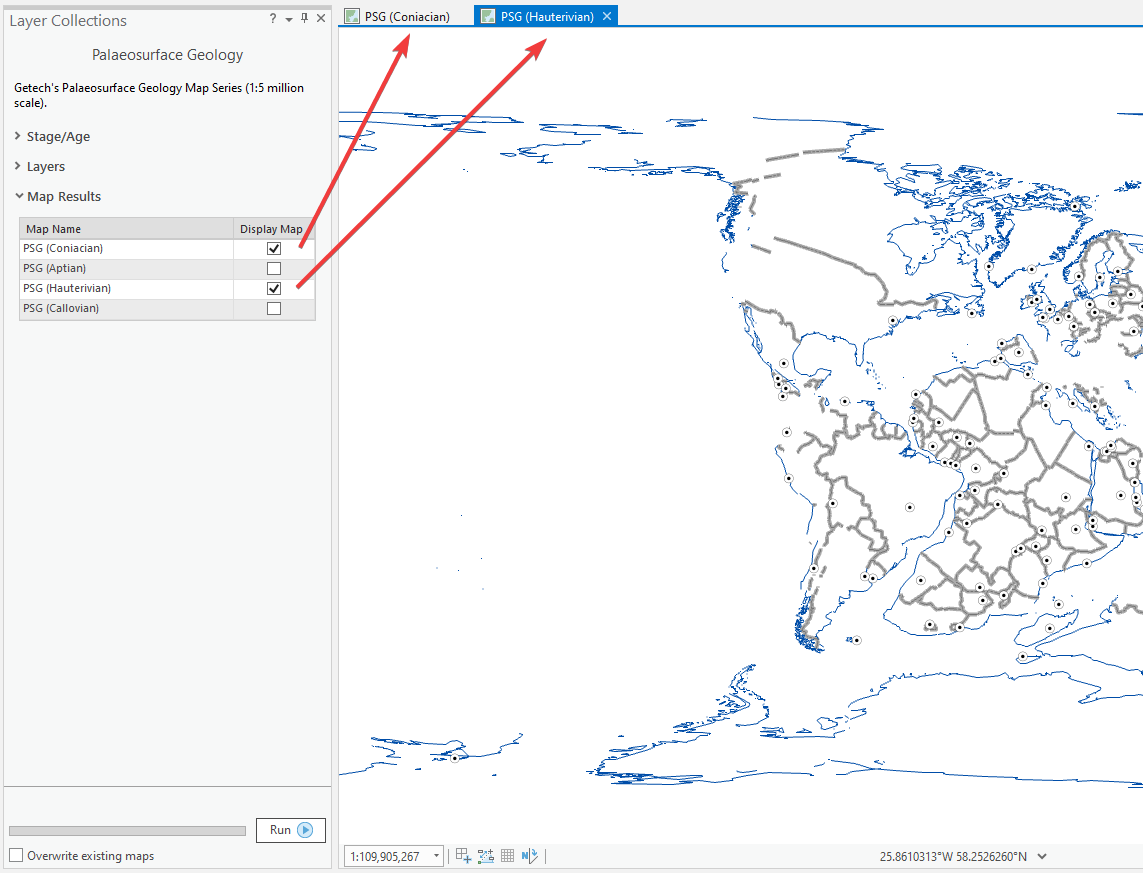Screen dimensions: 1143x873
Task: Close the Layer Collections pane
Action: (321, 19)
